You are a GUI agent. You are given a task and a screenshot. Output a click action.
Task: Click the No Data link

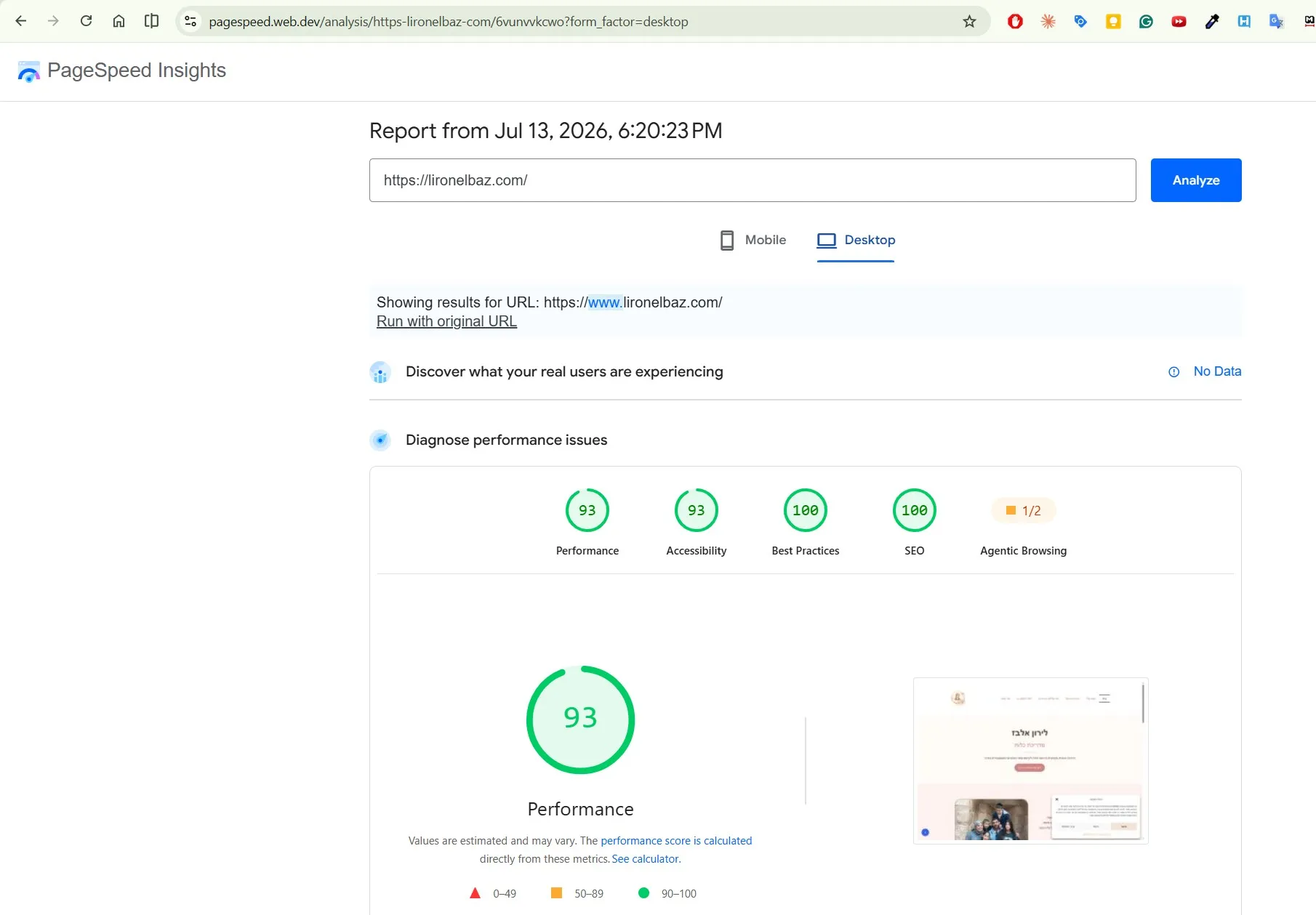tap(1217, 371)
